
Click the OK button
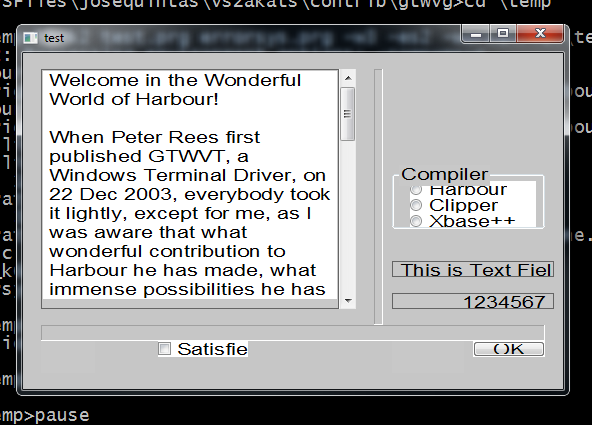(x=509, y=349)
